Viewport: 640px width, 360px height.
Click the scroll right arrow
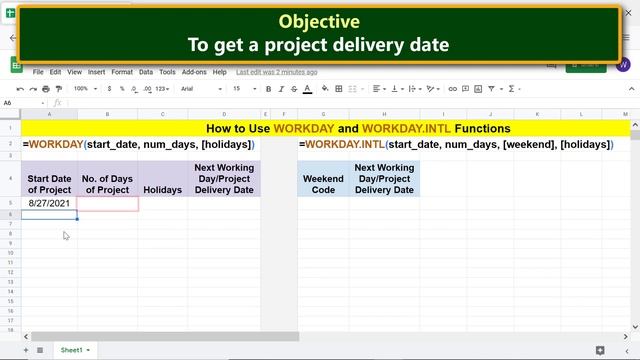click(625, 337)
